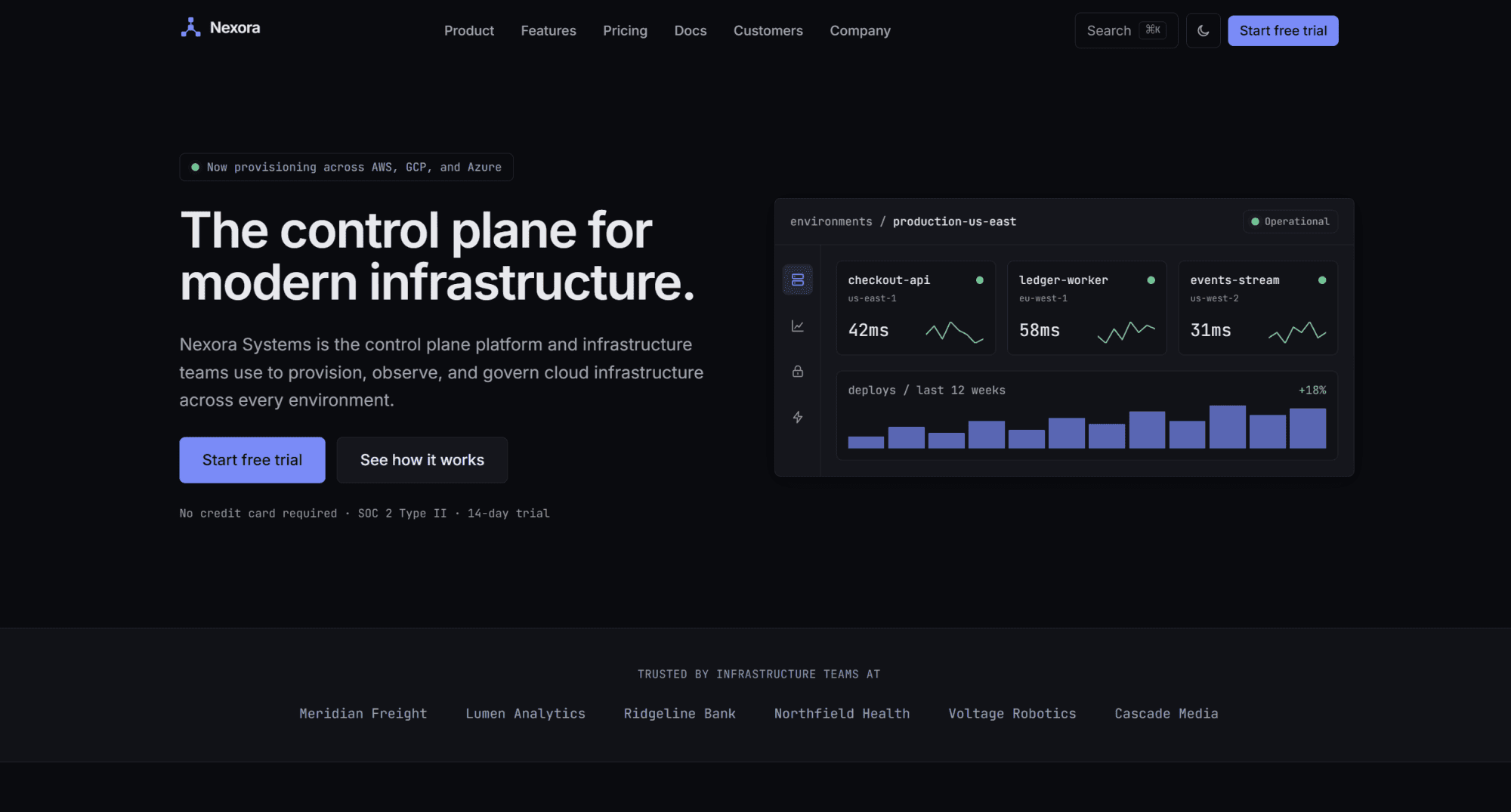Click the environments breadcrumb link
Viewport: 1511px width, 812px height.
click(x=831, y=221)
